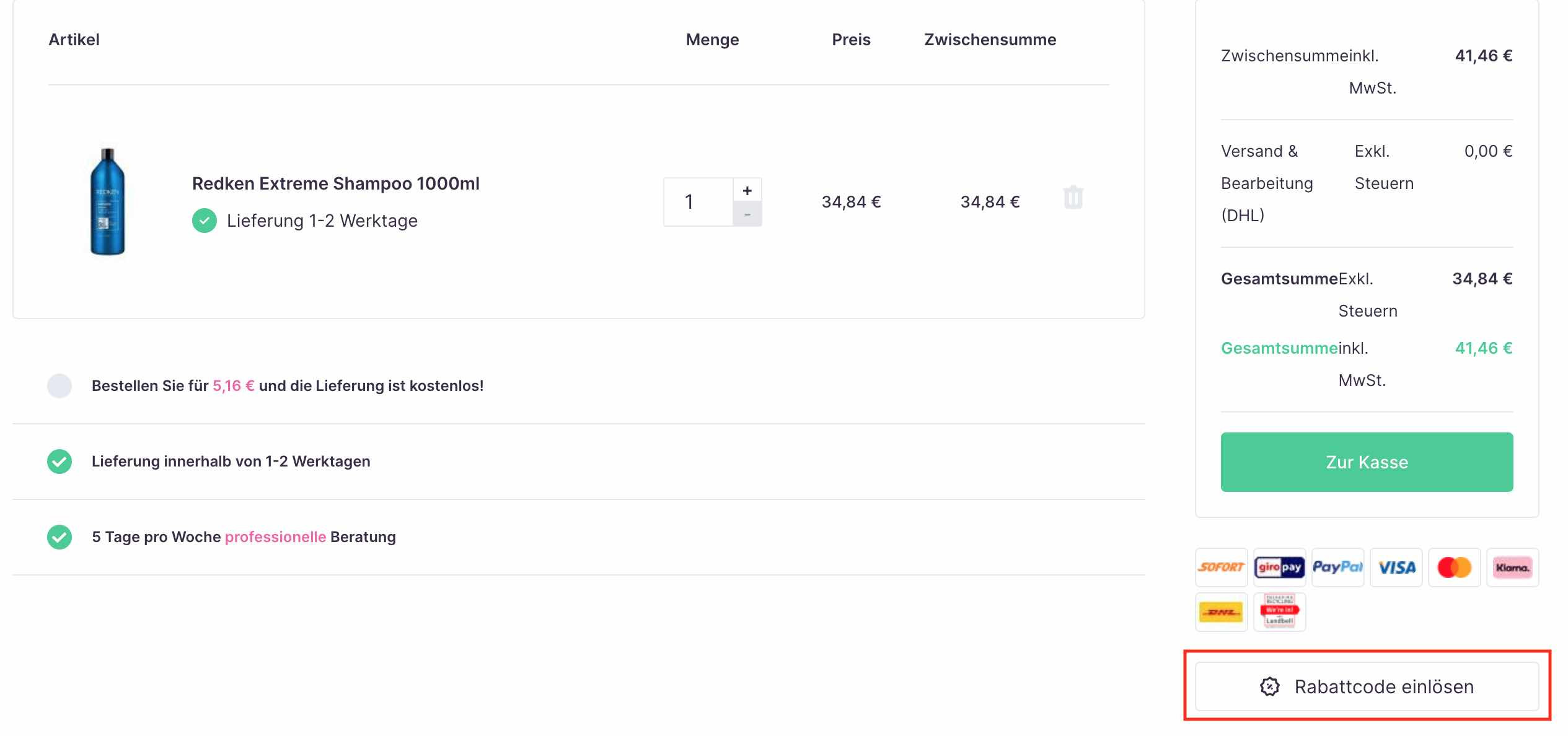The height and width of the screenshot is (736, 1568).
Task: Click the green '41,46 €' total
Action: [1484, 348]
